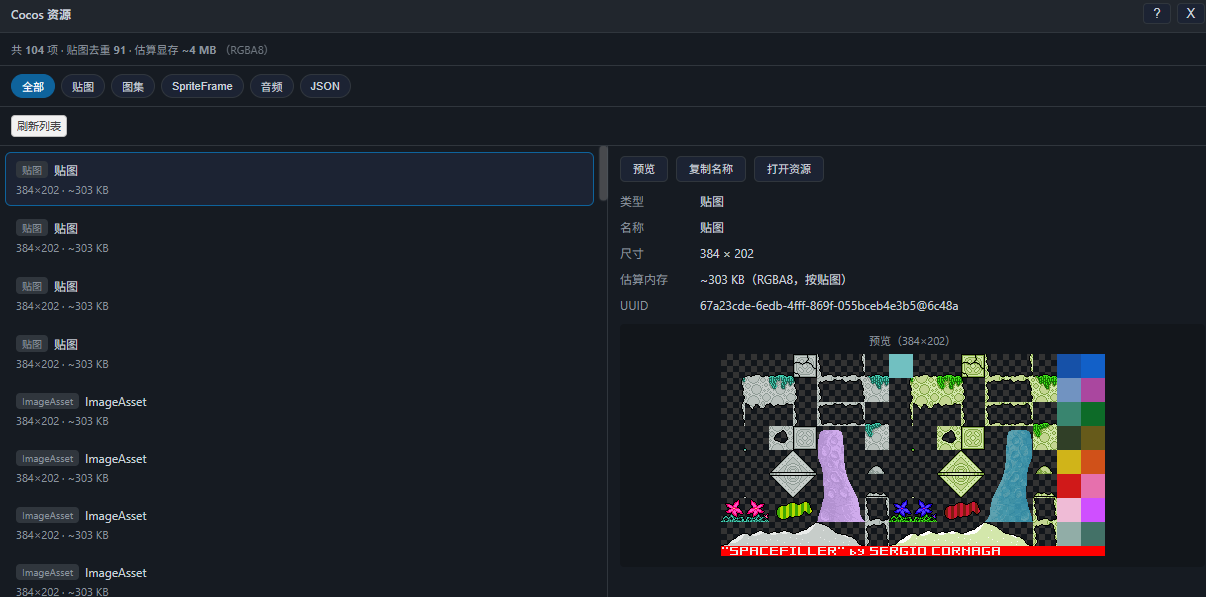Viewport: 1206px width, 597px height.
Task: Click the 打开资源 button
Action: coord(789,169)
